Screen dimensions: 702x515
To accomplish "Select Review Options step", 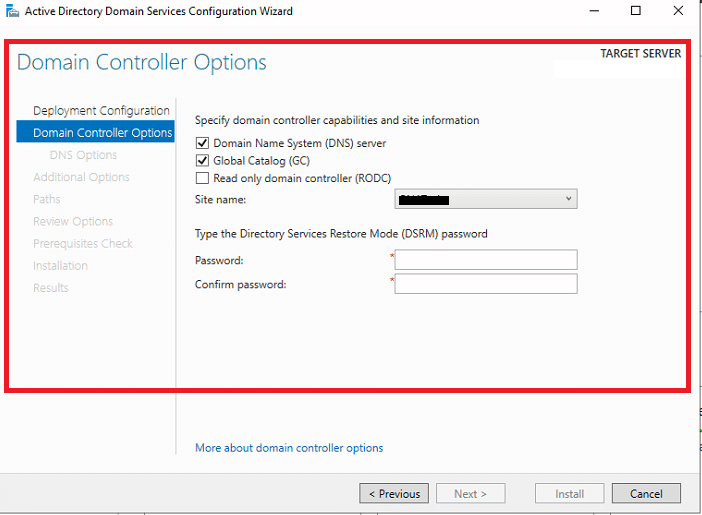I will (x=73, y=221).
